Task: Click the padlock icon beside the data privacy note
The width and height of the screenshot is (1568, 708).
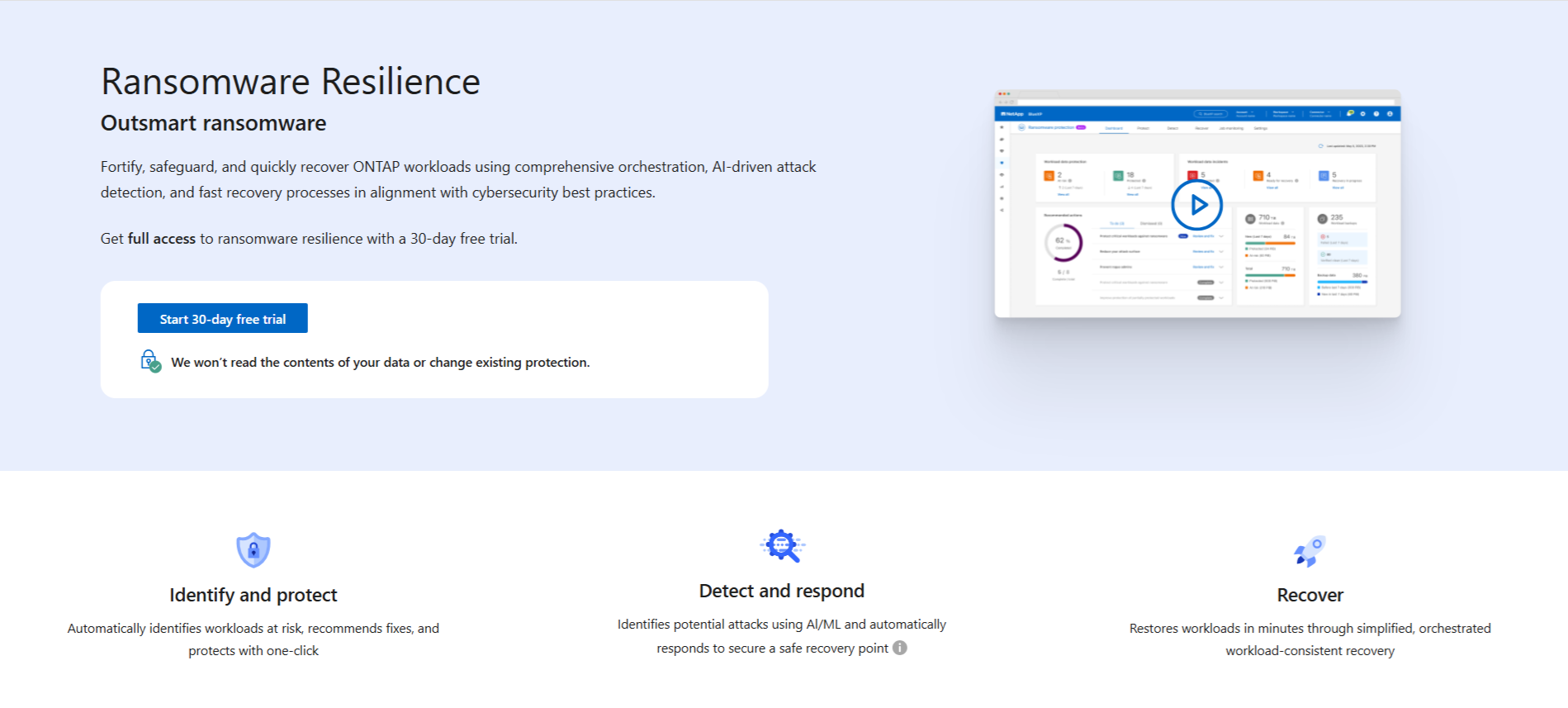Action: [150, 361]
